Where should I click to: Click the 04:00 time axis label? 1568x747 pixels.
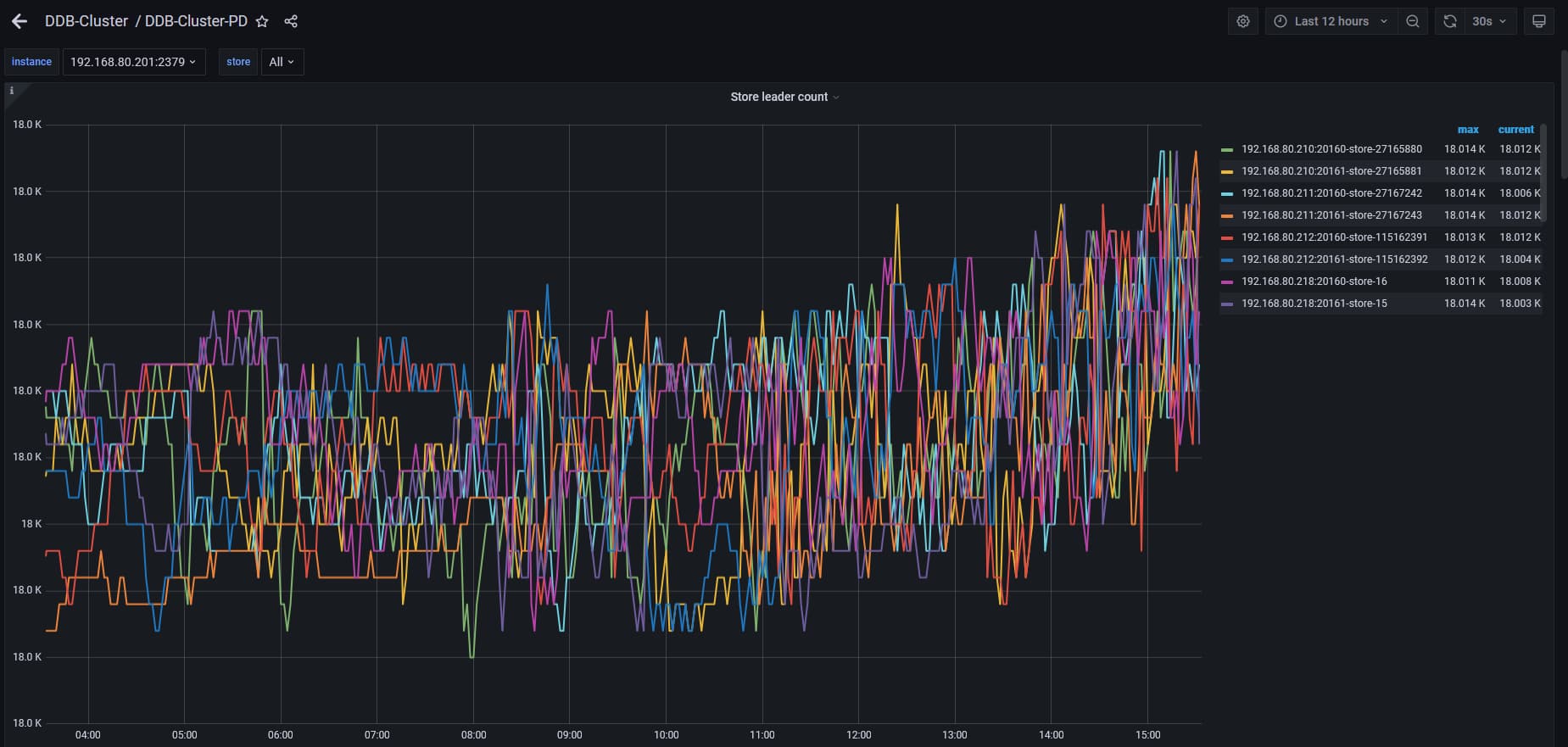(x=87, y=735)
